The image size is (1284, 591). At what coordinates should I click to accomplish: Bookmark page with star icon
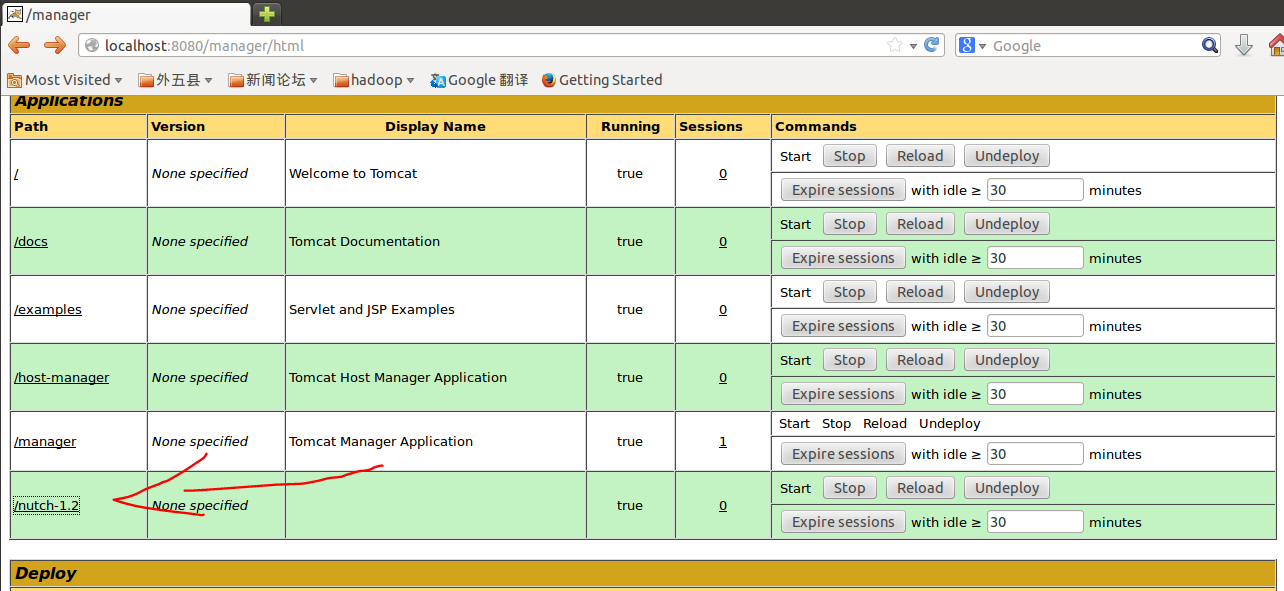click(894, 45)
